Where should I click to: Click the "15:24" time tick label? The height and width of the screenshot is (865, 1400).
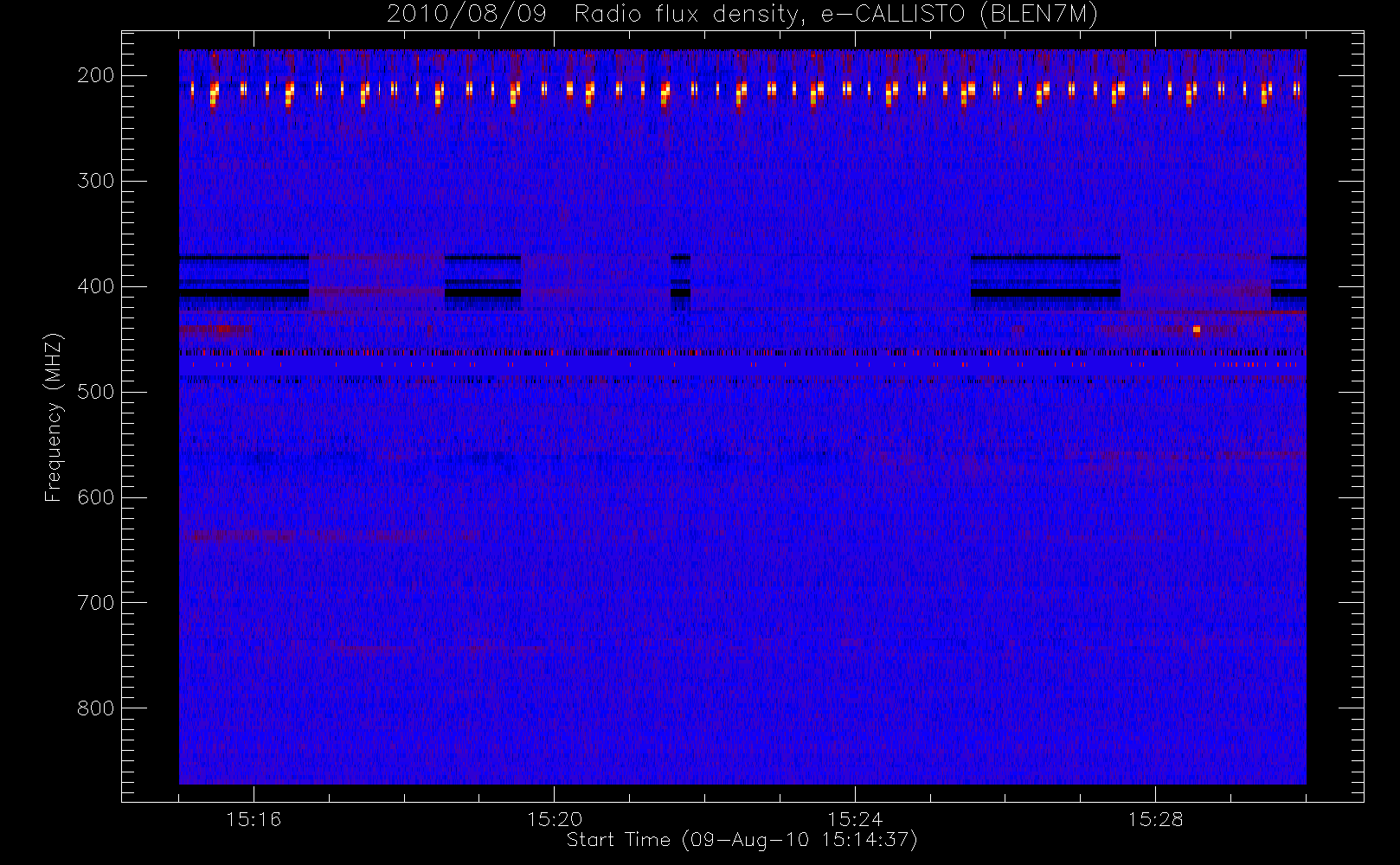tap(855, 819)
